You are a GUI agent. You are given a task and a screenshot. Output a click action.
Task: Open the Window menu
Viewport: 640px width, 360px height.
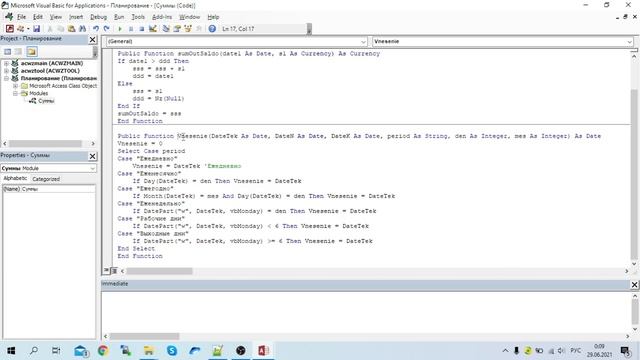click(x=189, y=17)
